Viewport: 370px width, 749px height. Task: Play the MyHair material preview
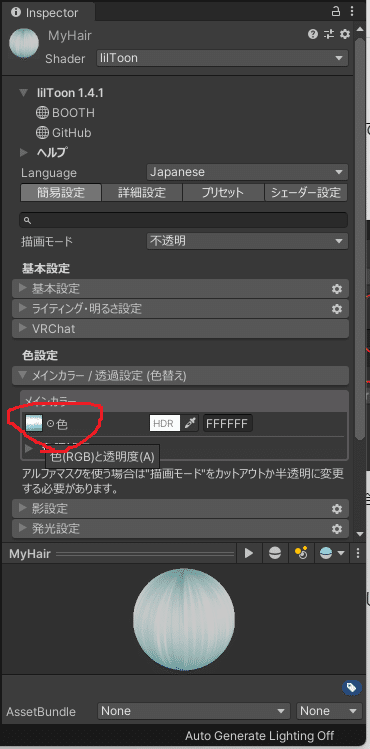pos(249,553)
